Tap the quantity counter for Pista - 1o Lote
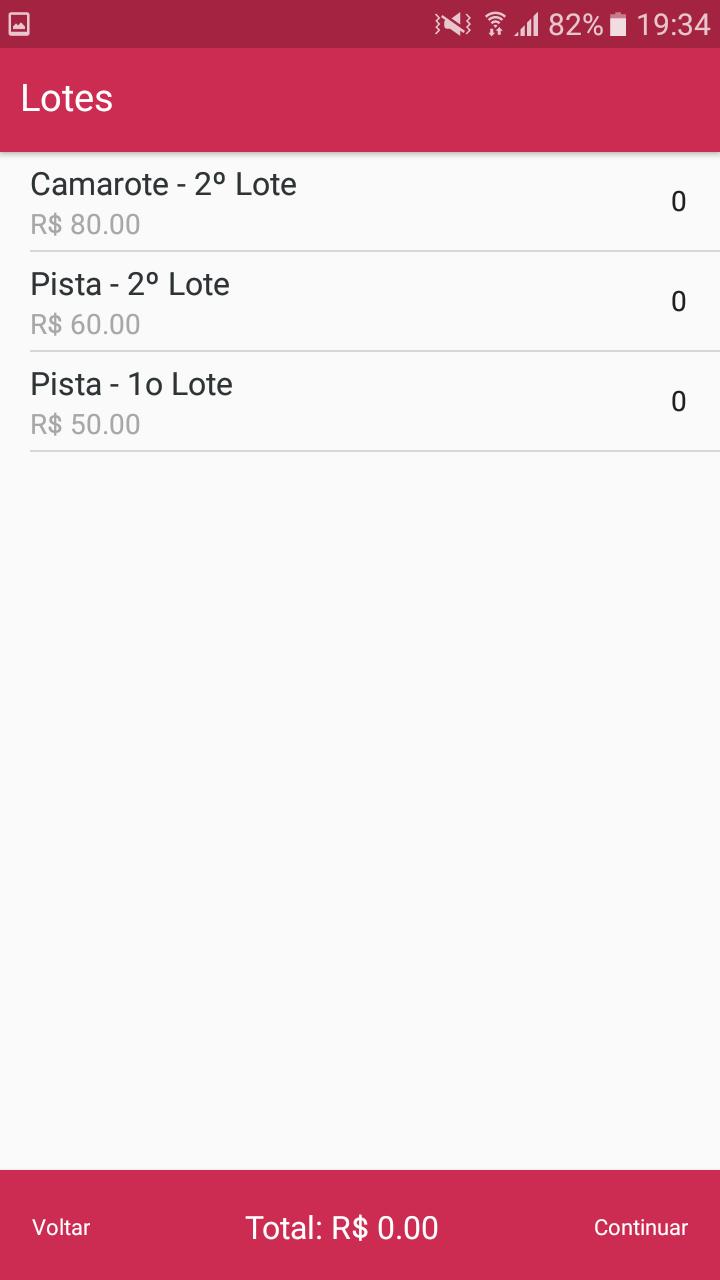The height and width of the screenshot is (1280, 720). point(678,402)
